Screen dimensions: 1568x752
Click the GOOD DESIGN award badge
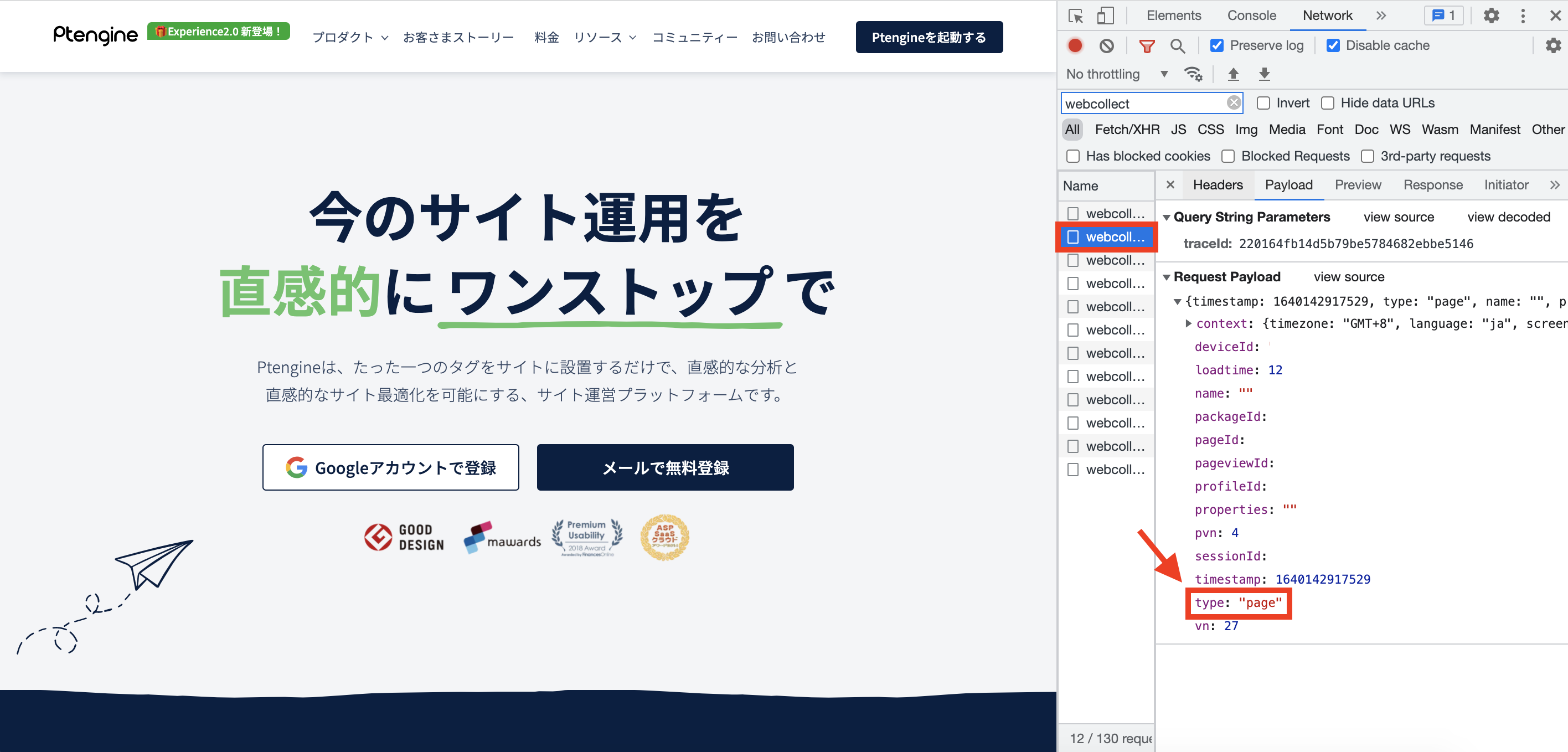[404, 537]
